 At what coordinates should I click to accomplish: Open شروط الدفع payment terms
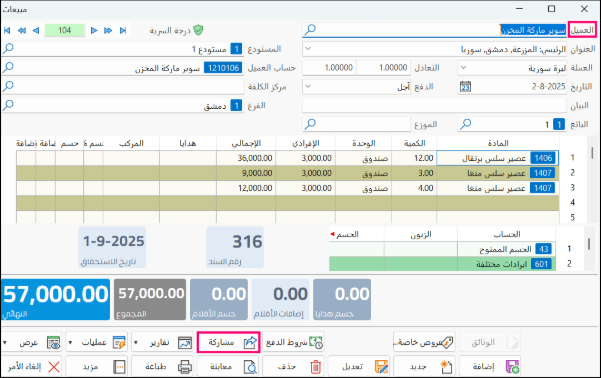(294, 342)
